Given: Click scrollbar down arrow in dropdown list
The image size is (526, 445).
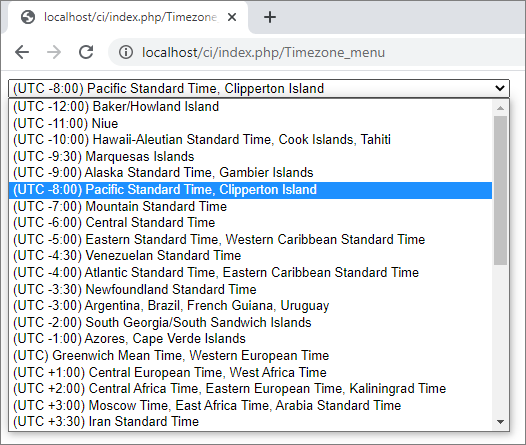Looking at the screenshot, I should point(500,422).
